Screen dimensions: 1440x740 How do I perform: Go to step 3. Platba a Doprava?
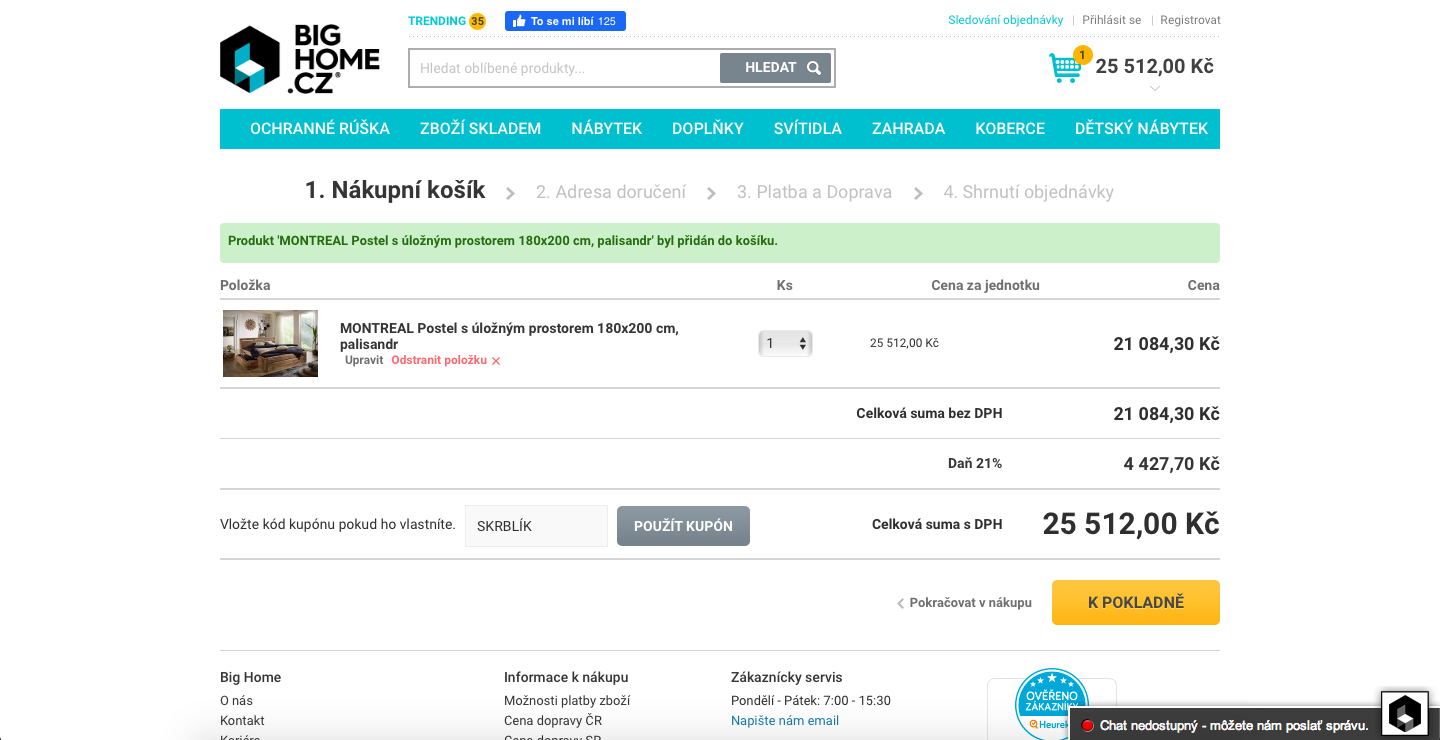coord(814,192)
